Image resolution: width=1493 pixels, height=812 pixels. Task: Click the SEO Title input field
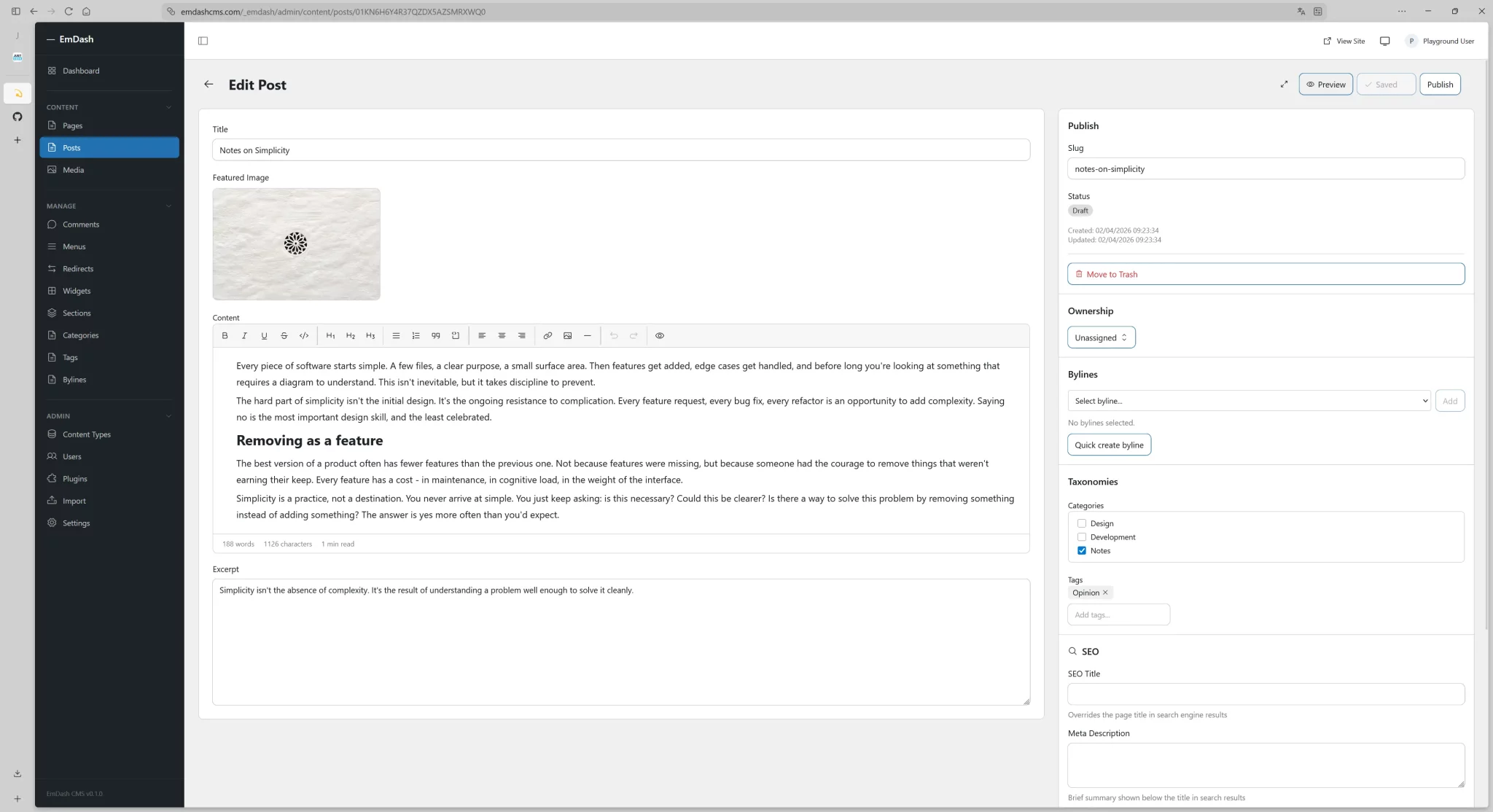click(1265, 694)
